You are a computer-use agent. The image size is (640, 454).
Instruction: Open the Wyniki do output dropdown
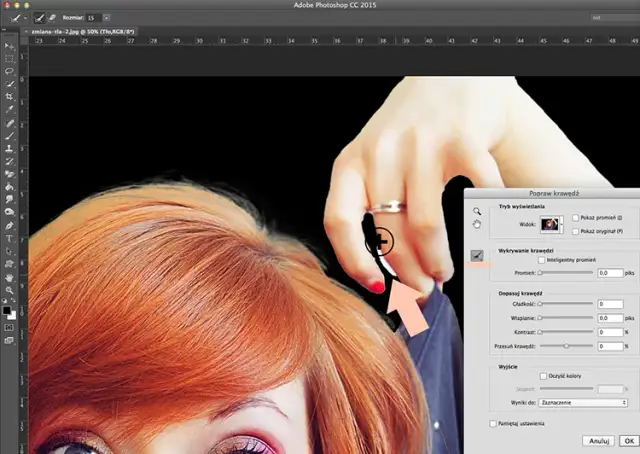click(x=582, y=403)
